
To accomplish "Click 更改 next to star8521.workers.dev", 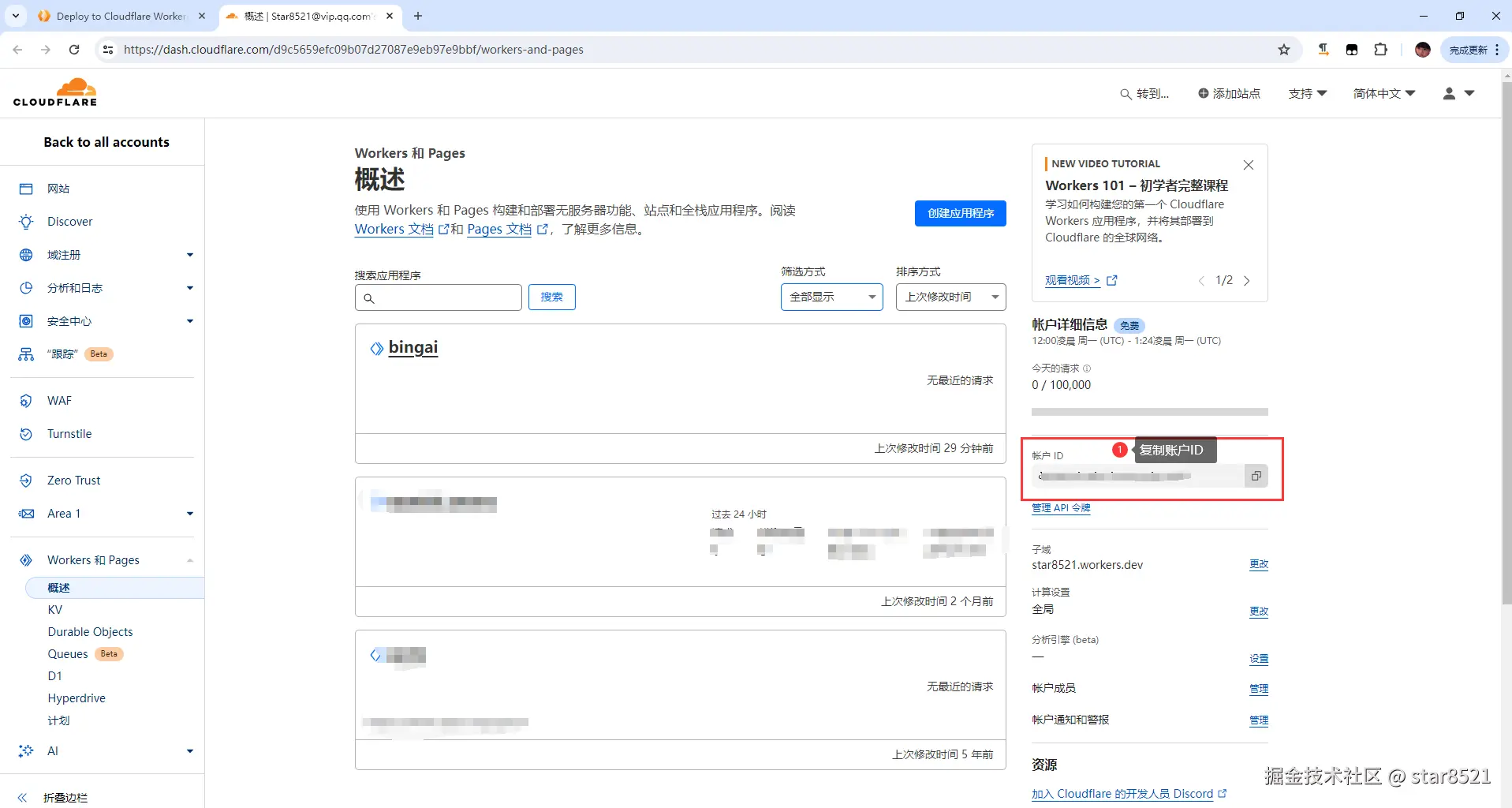I will click(x=1259, y=565).
